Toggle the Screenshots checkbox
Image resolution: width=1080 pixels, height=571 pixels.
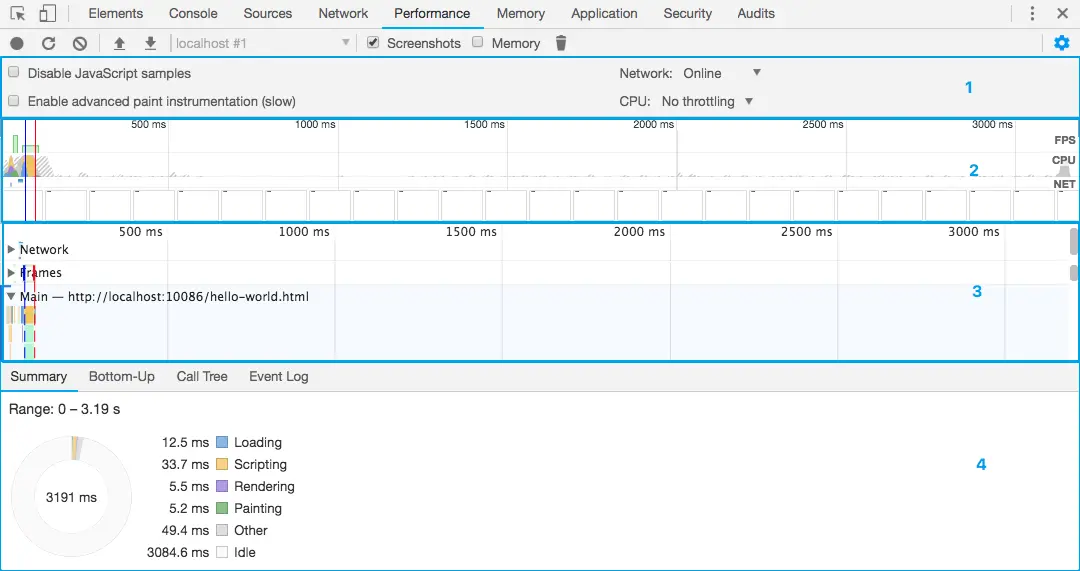[x=373, y=42]
